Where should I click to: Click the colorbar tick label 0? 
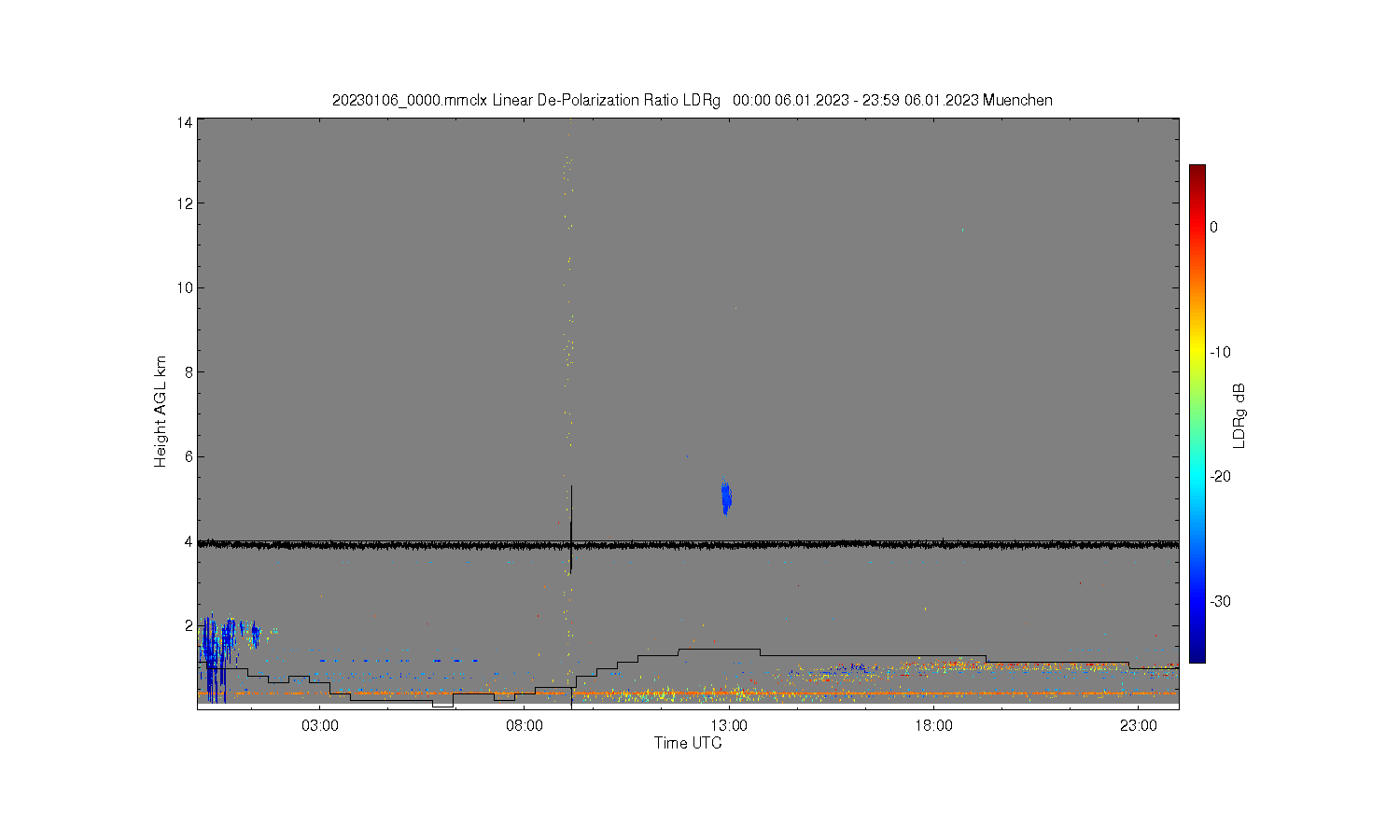point(1213,227)
